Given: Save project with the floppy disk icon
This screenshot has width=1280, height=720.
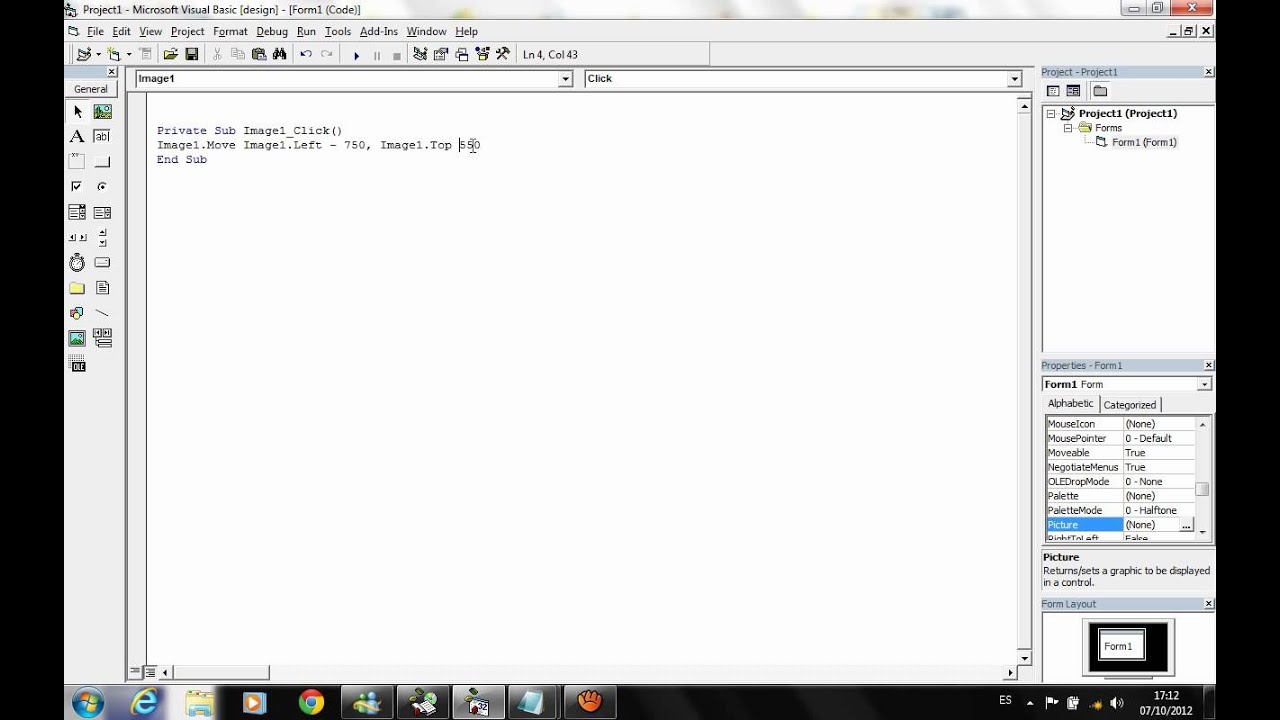Looking at the screenshot, I should (191, 55).
